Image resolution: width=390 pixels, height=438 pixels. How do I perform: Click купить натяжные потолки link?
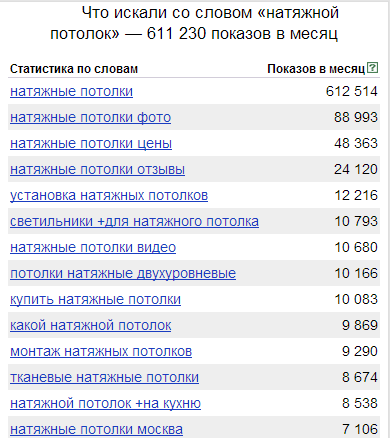point(95,299)
